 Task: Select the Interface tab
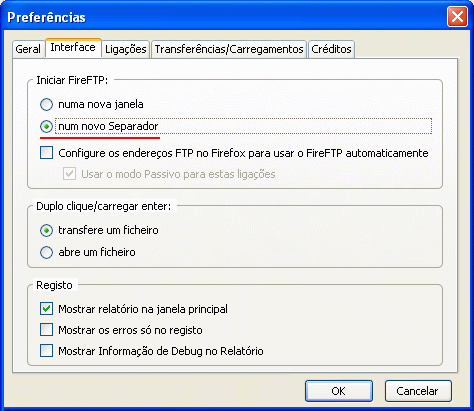73,48
